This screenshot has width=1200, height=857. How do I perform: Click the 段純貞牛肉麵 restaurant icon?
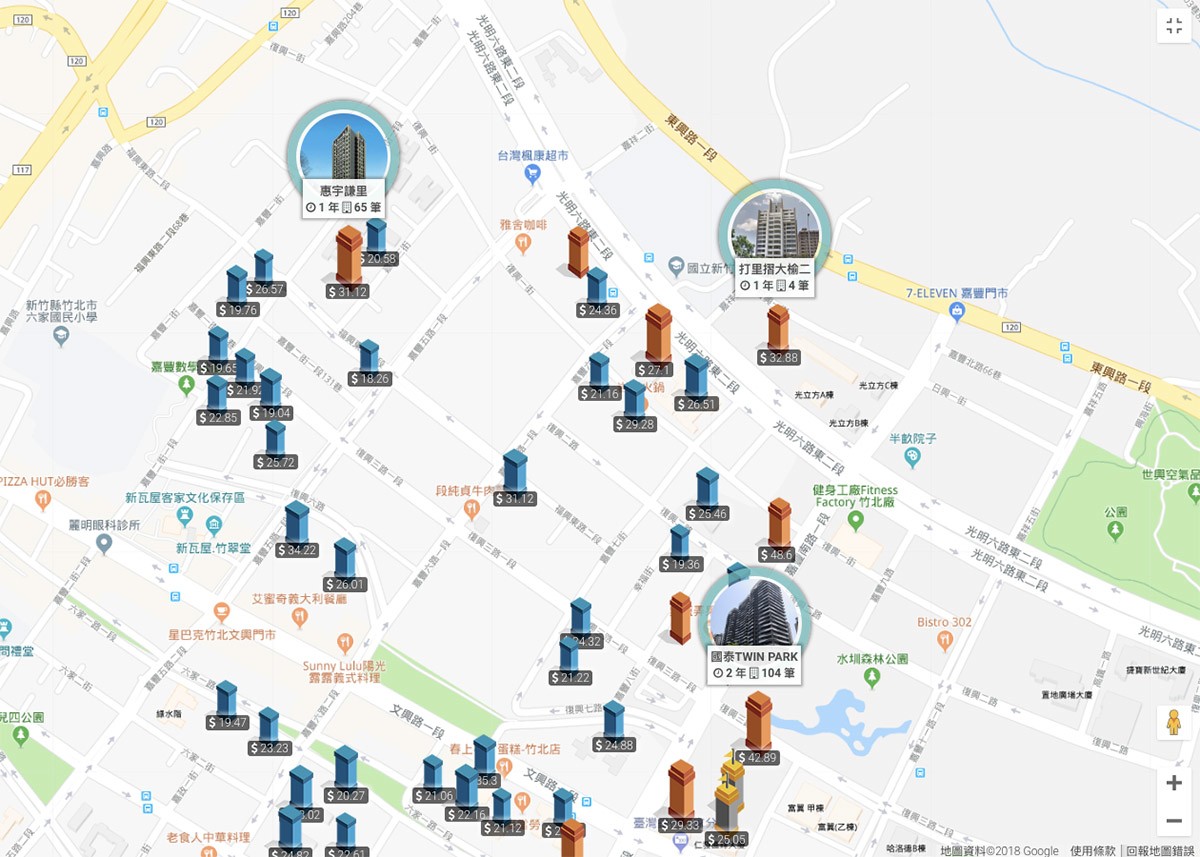tap(472, 509)
